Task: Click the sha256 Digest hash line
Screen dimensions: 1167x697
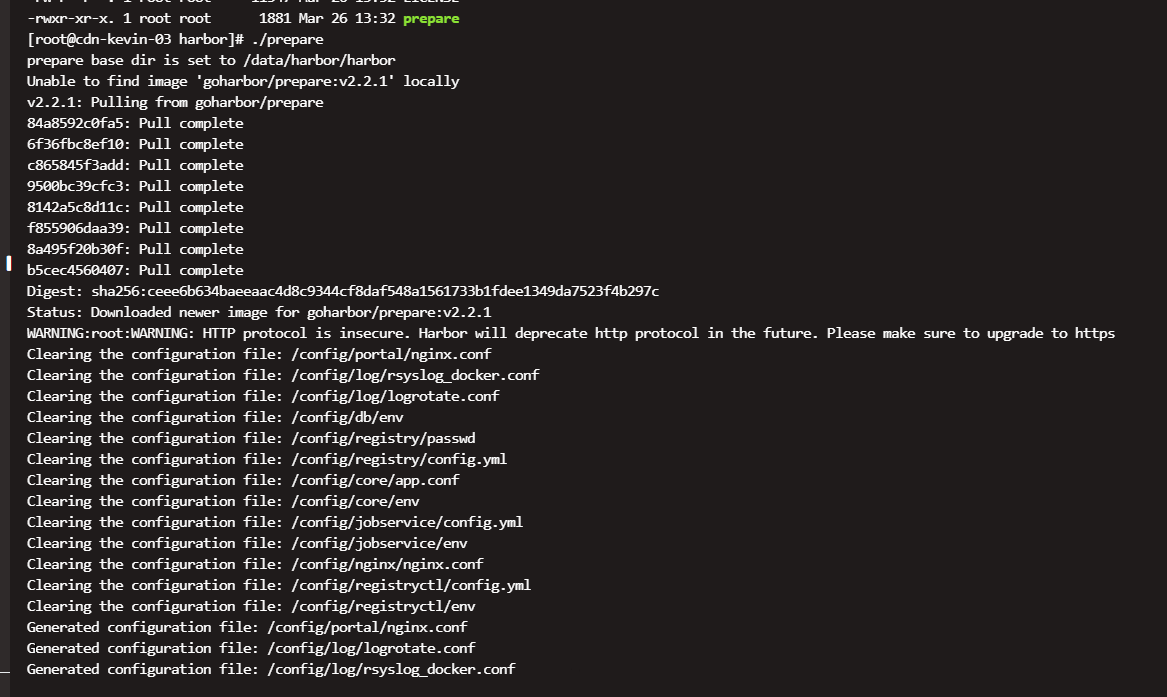Action: click(x=342, y=291)
